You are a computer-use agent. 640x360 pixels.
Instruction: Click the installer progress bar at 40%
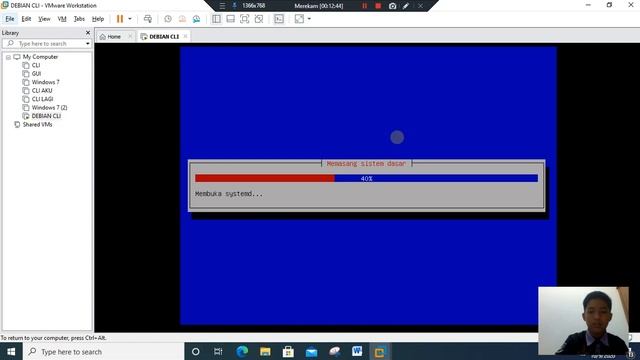coord(366,178)
